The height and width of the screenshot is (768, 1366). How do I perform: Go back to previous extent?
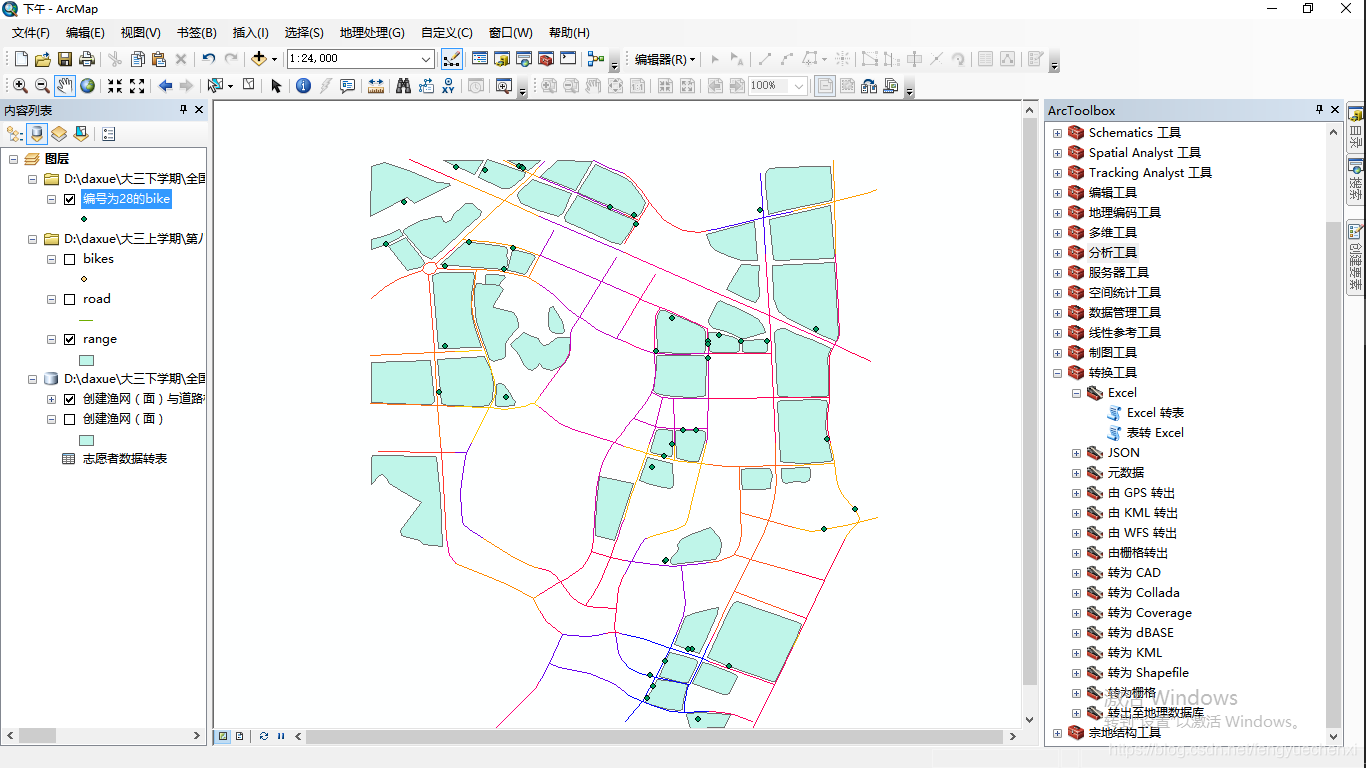(165, 86)
